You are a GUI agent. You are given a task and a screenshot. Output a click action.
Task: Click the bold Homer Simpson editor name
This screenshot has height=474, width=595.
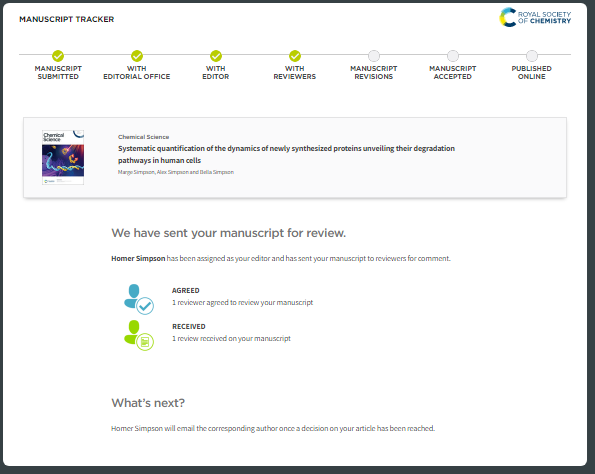pyautogui.click(x=138, y=258)
